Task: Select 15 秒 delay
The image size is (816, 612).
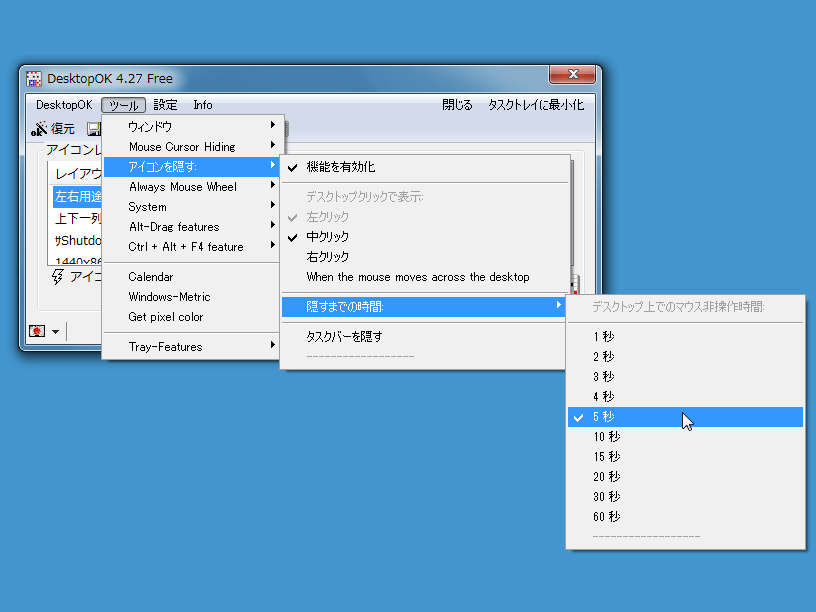Action: (685, 457)
